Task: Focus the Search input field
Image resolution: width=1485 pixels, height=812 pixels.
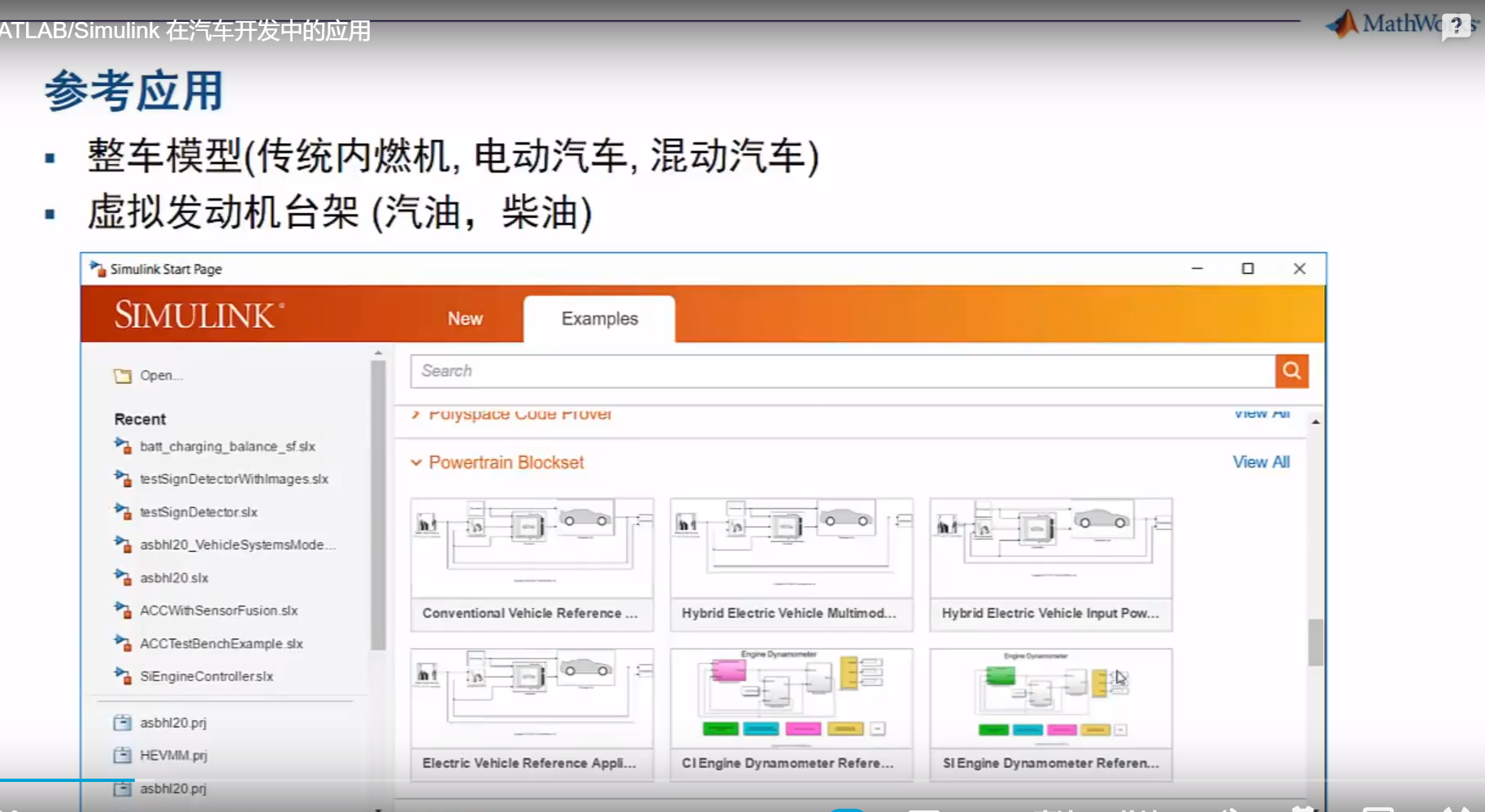Action: (x=843, y=371)
